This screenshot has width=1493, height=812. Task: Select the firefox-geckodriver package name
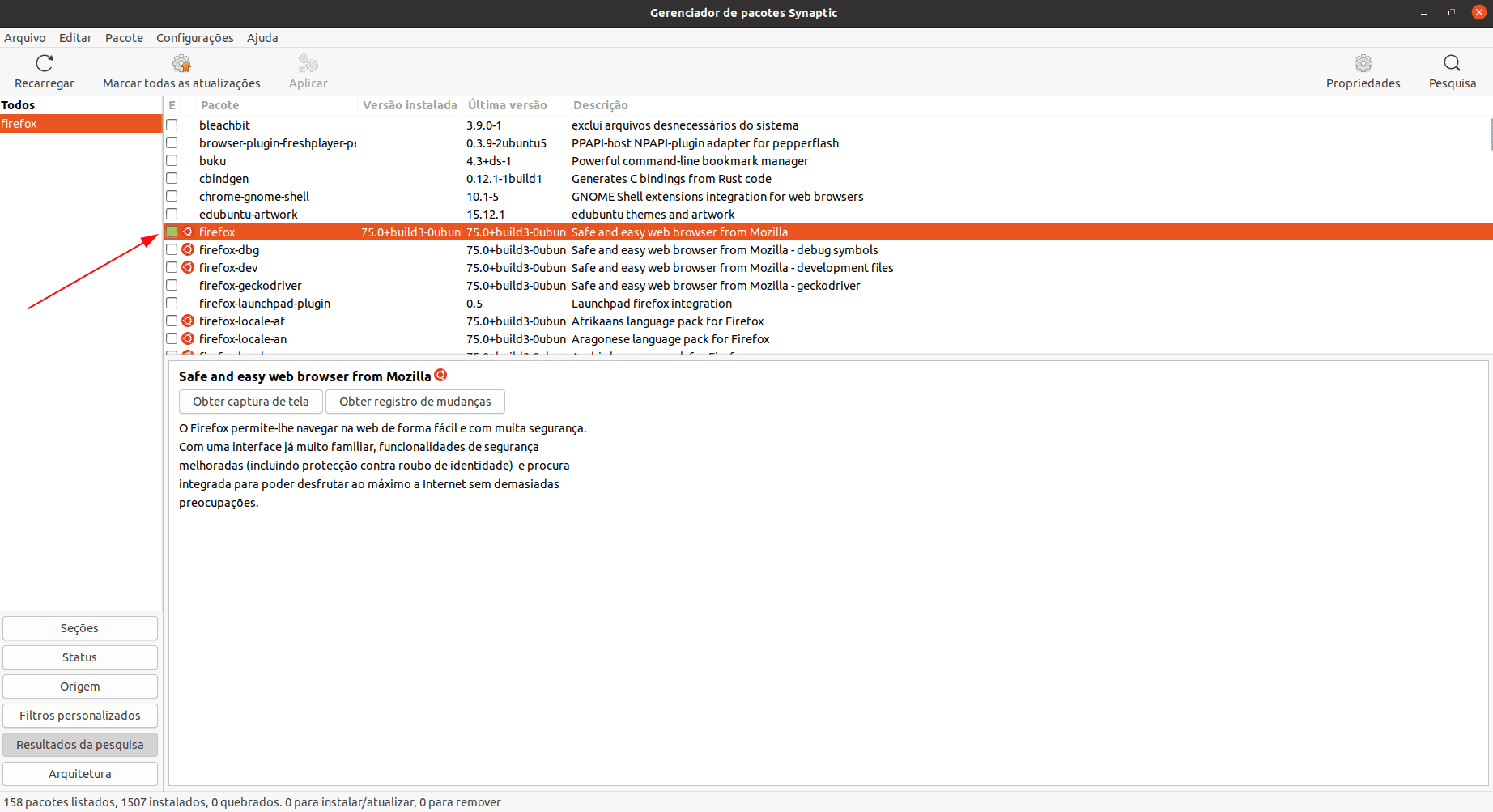point(250,285)
